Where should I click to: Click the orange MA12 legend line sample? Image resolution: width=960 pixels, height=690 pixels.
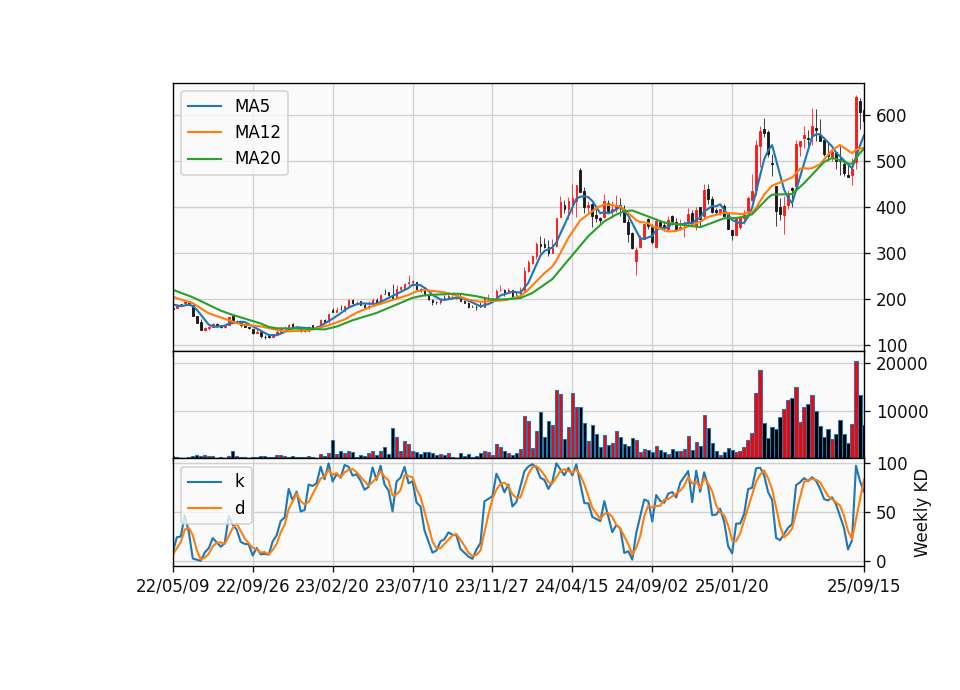pos(204,132)
